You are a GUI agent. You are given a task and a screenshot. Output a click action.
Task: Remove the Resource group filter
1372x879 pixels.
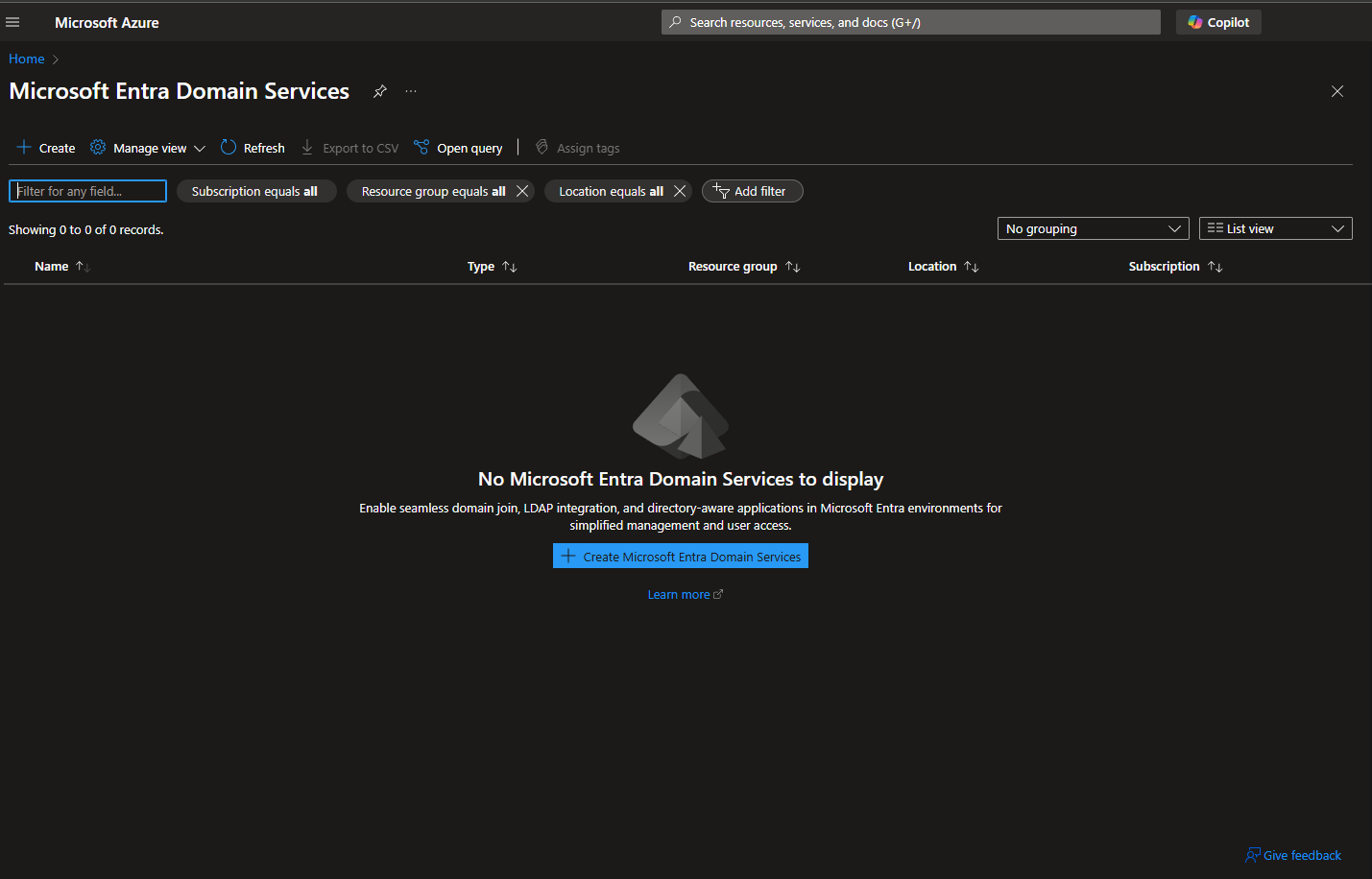[x=522, y=191]
